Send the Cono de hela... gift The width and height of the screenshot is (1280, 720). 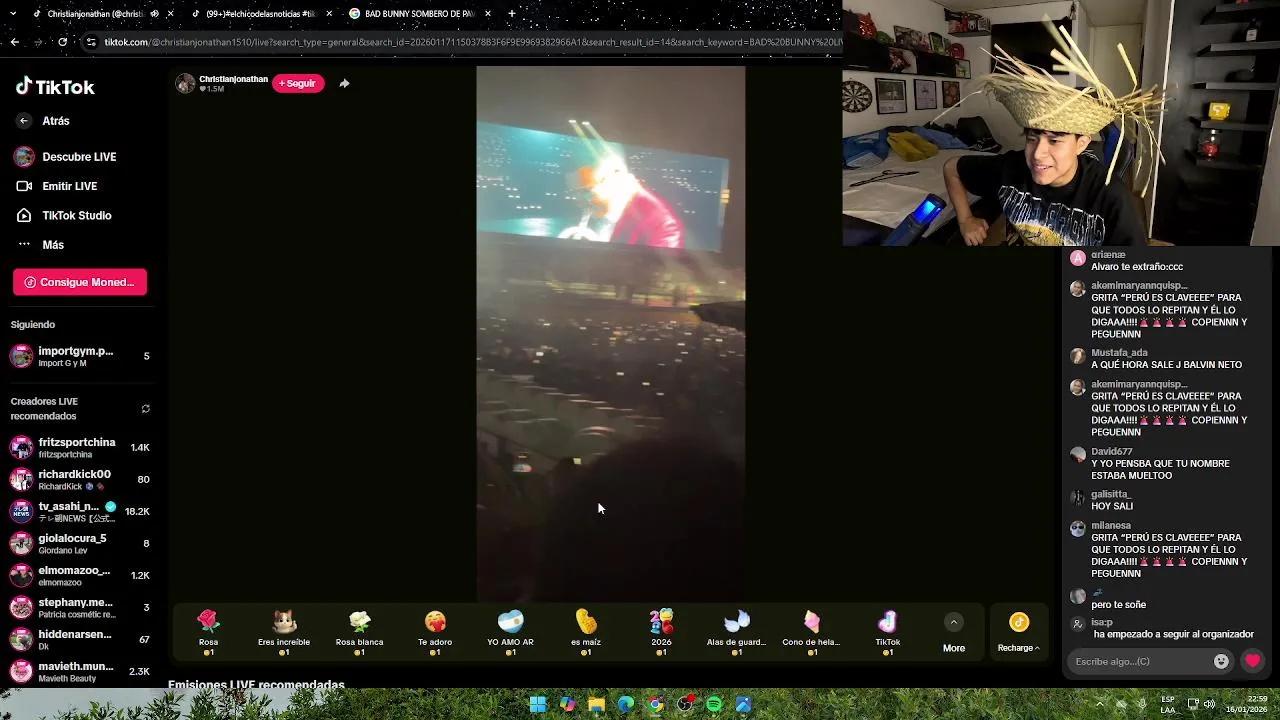tap(811, 632)
